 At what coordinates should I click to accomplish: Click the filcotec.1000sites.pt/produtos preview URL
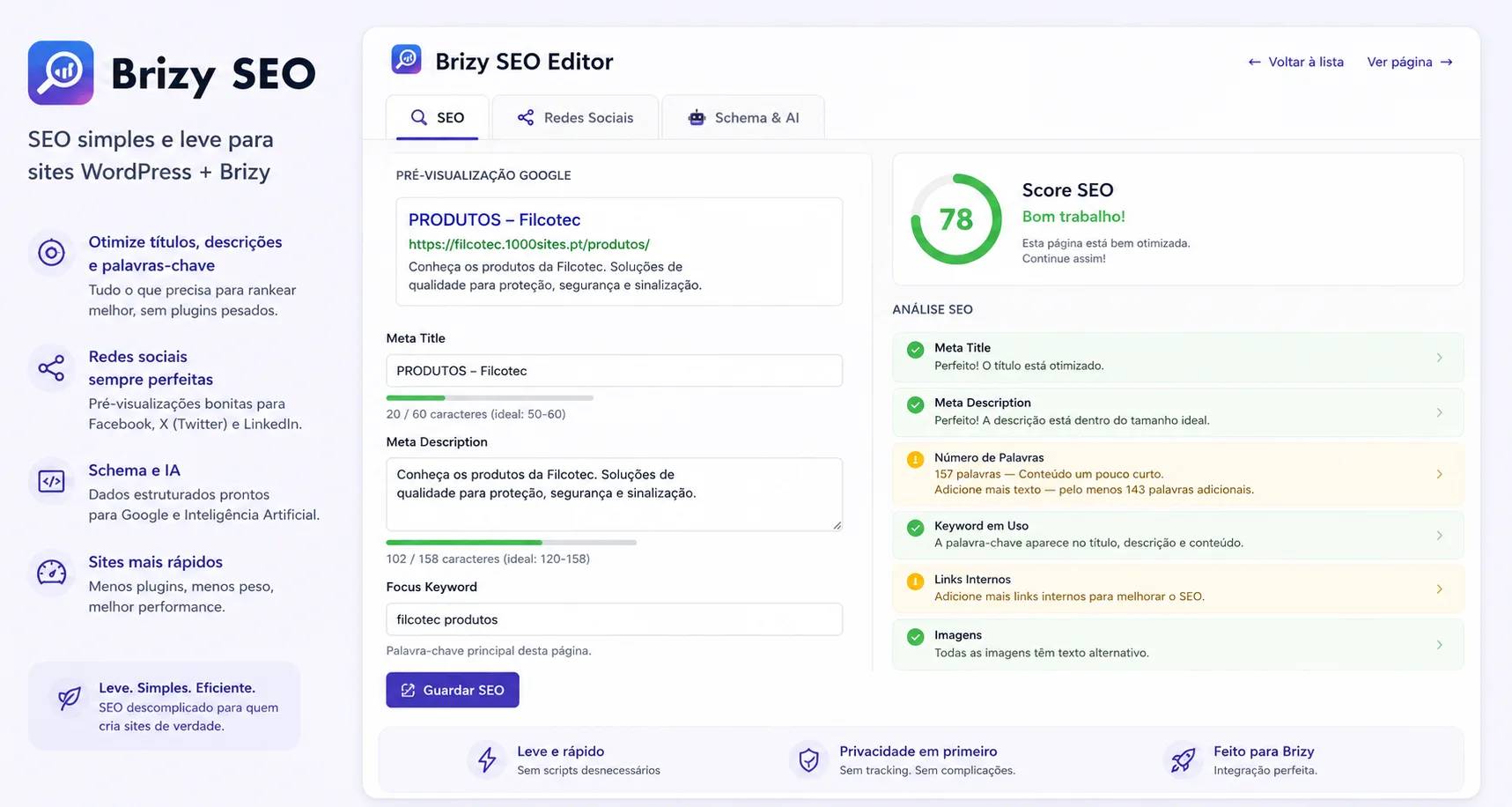pos(529,244)
